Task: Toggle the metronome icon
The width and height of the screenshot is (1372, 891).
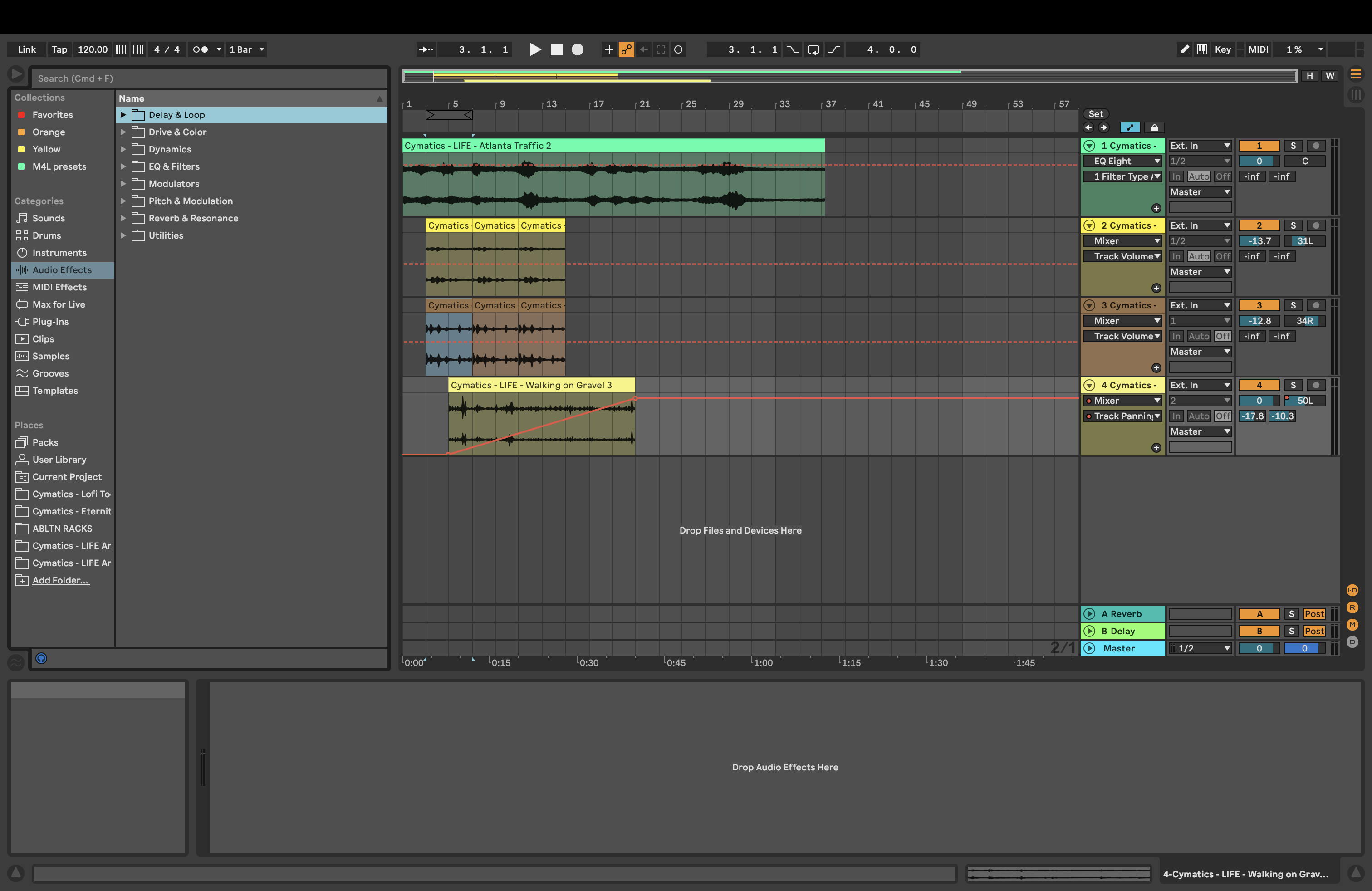Action: tap(200, 49)
